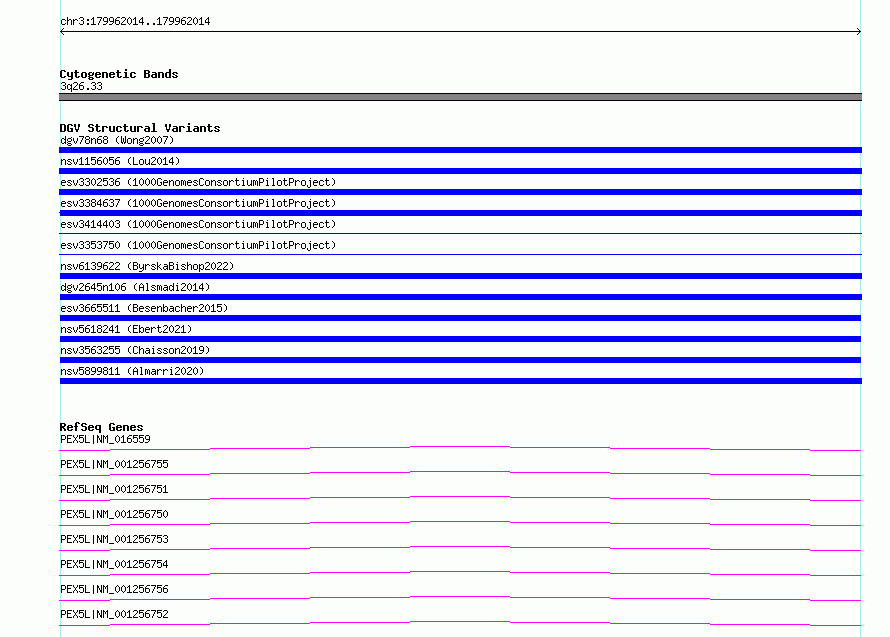Click the gray 3q26.33 cytogenetic band bar
The image size is (890, 637).
click(x=460, y=97)
